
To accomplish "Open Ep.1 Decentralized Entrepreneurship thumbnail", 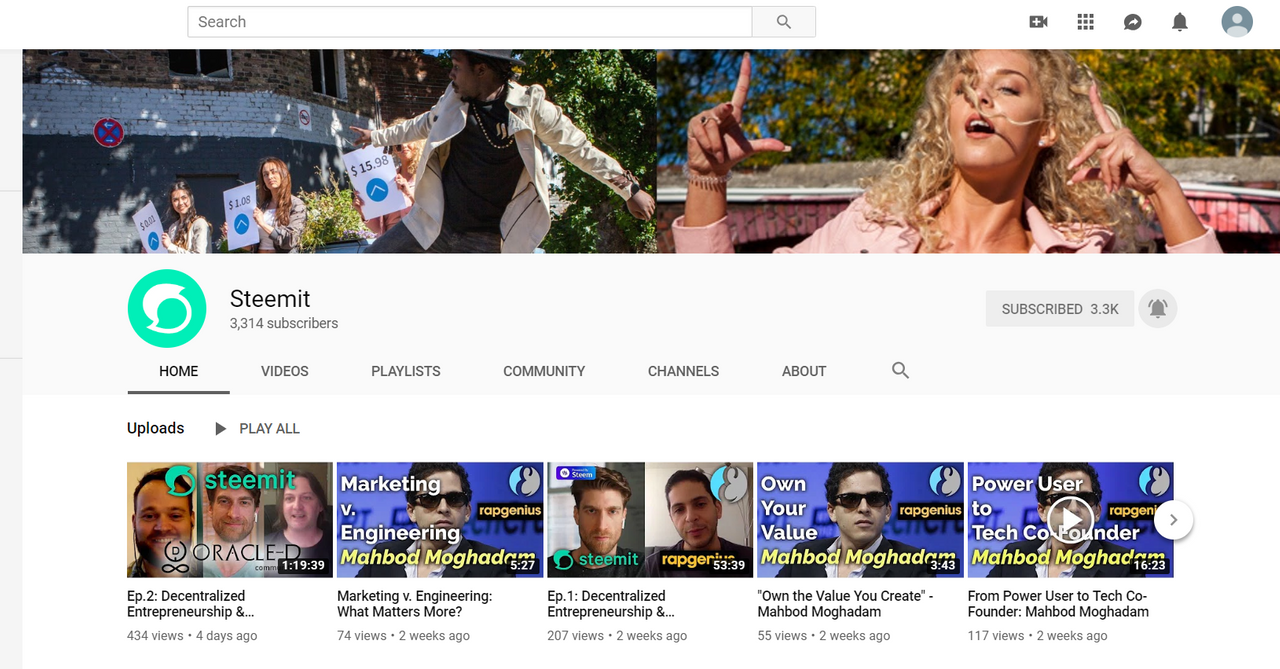I will point(650,520).
